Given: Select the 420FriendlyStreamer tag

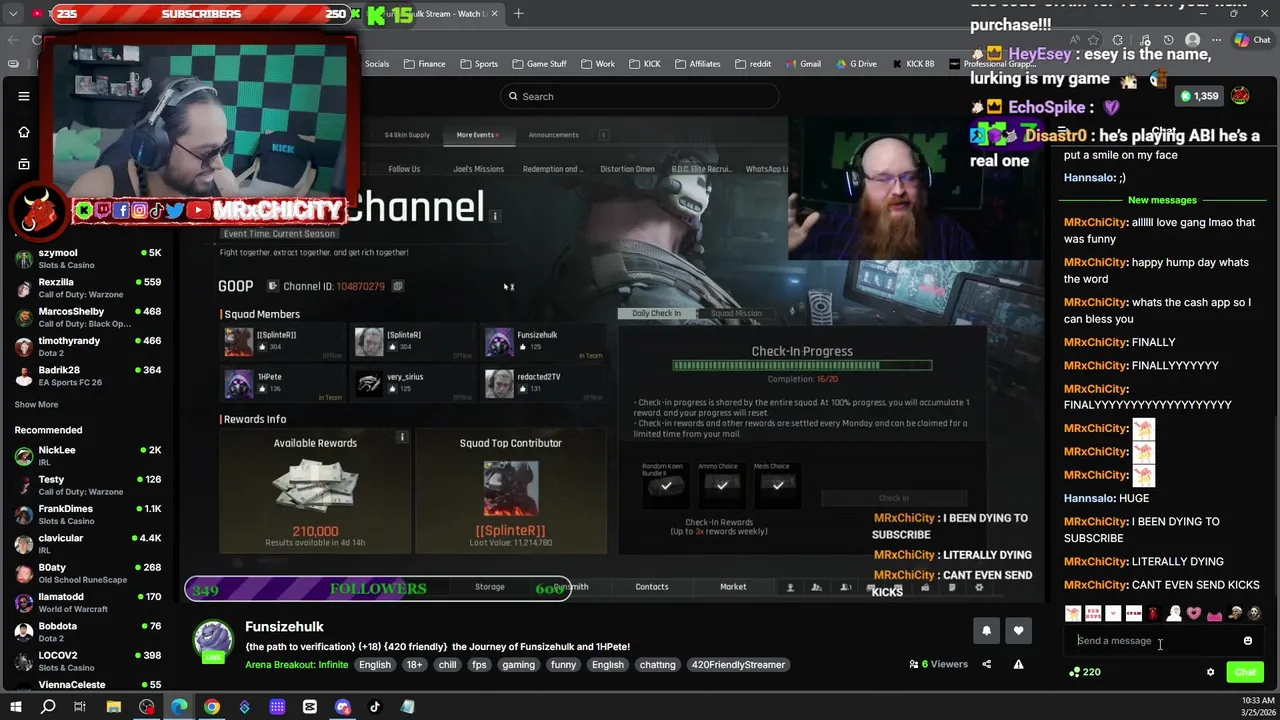Looking at the screenshot, I should coord(738,664).
